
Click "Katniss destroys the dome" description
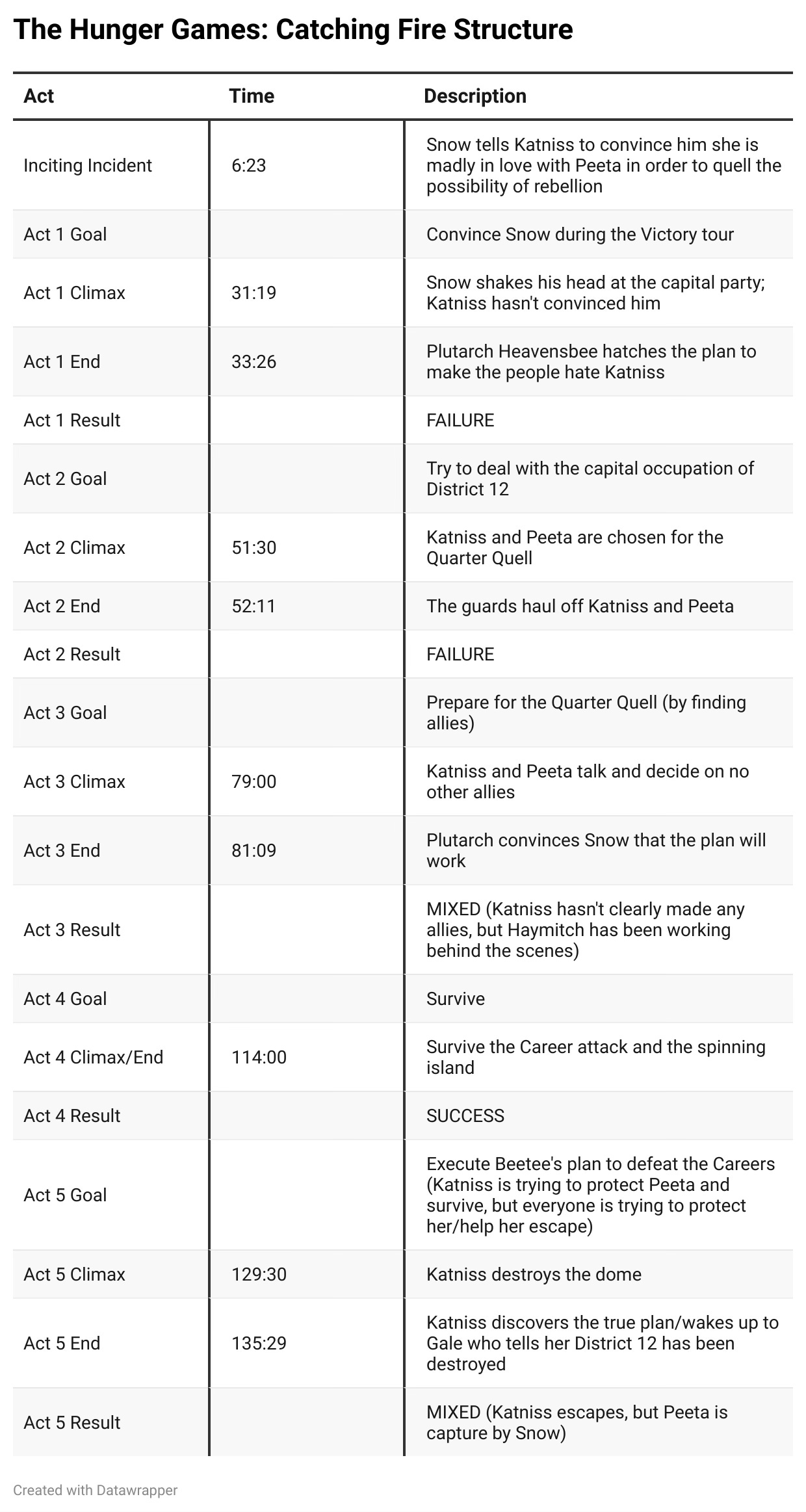534,1275
